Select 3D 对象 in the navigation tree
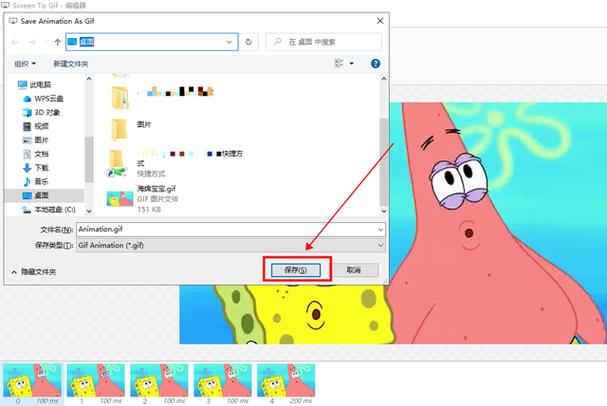 pos(41,113)
